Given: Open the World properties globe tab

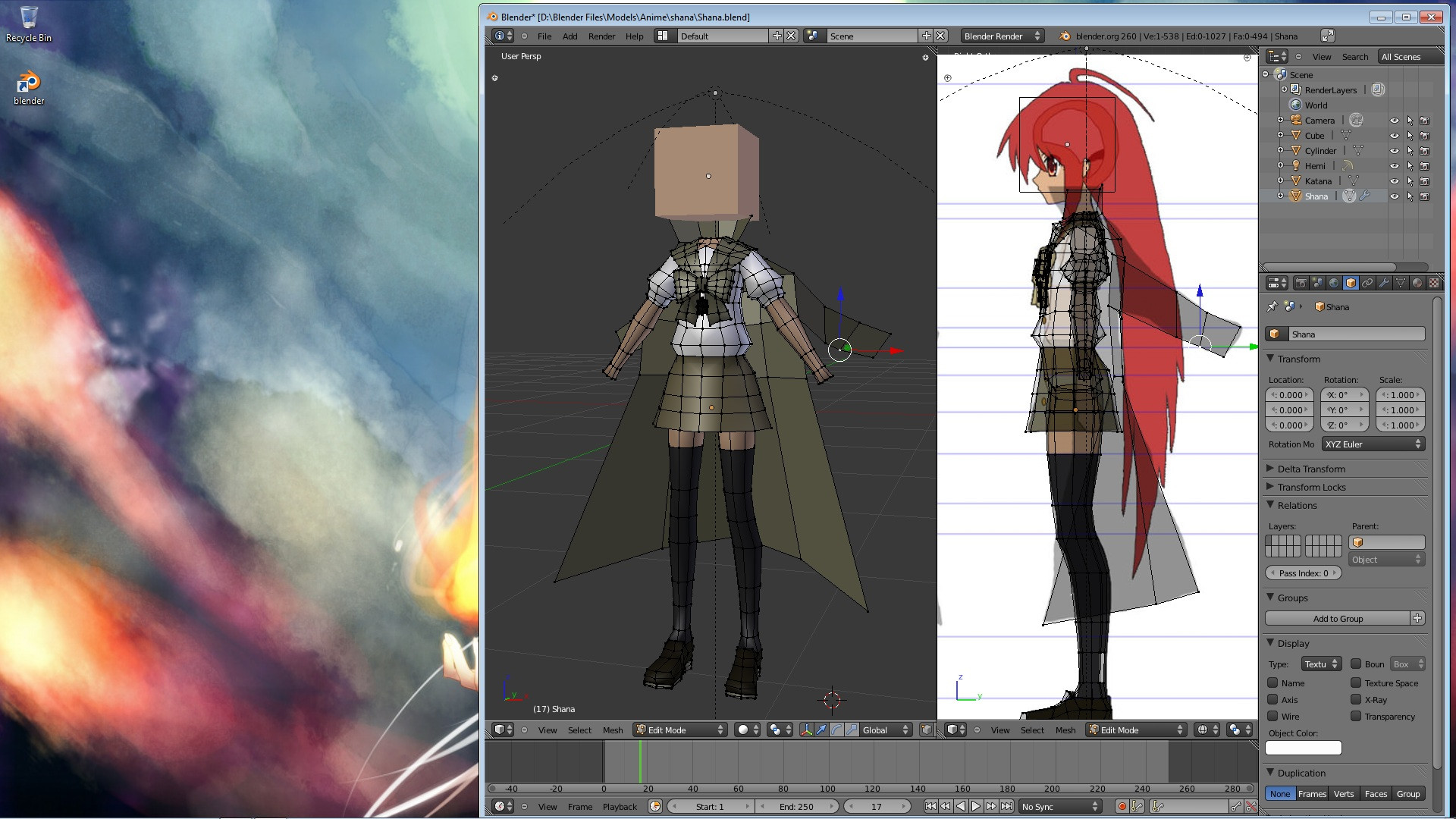Looking at the screenshot, I should pyautogui.click(x=1334, y=283).
